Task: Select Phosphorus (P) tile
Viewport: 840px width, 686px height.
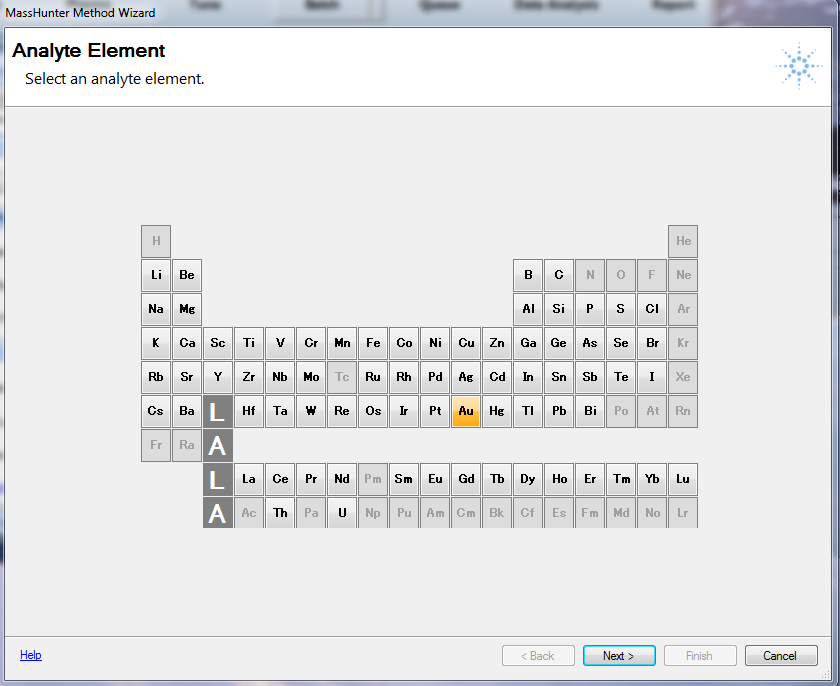Action: pyautogui.click(x=590, y=309)
